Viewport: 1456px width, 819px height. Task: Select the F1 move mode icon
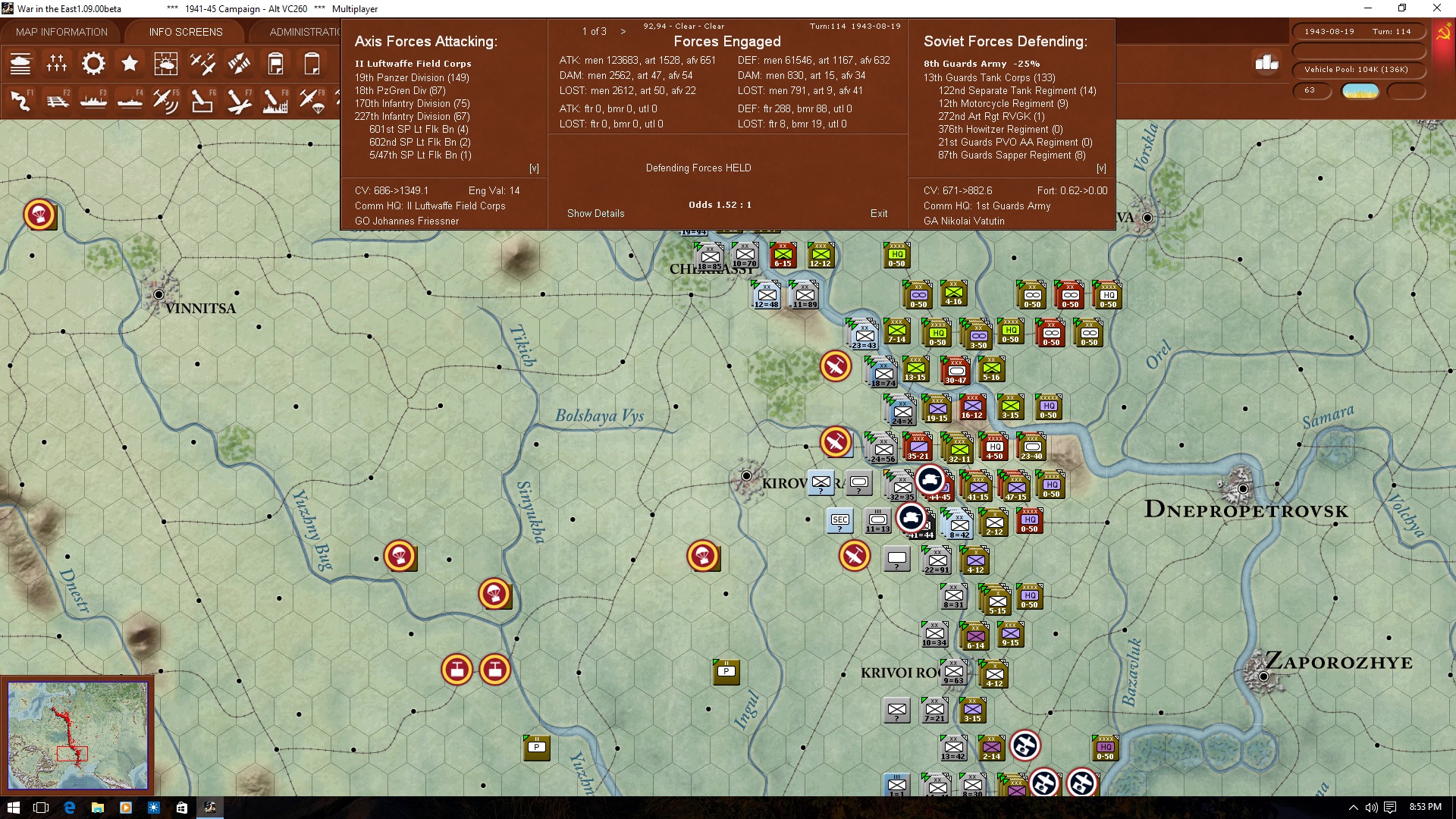[x=20, y=100]
